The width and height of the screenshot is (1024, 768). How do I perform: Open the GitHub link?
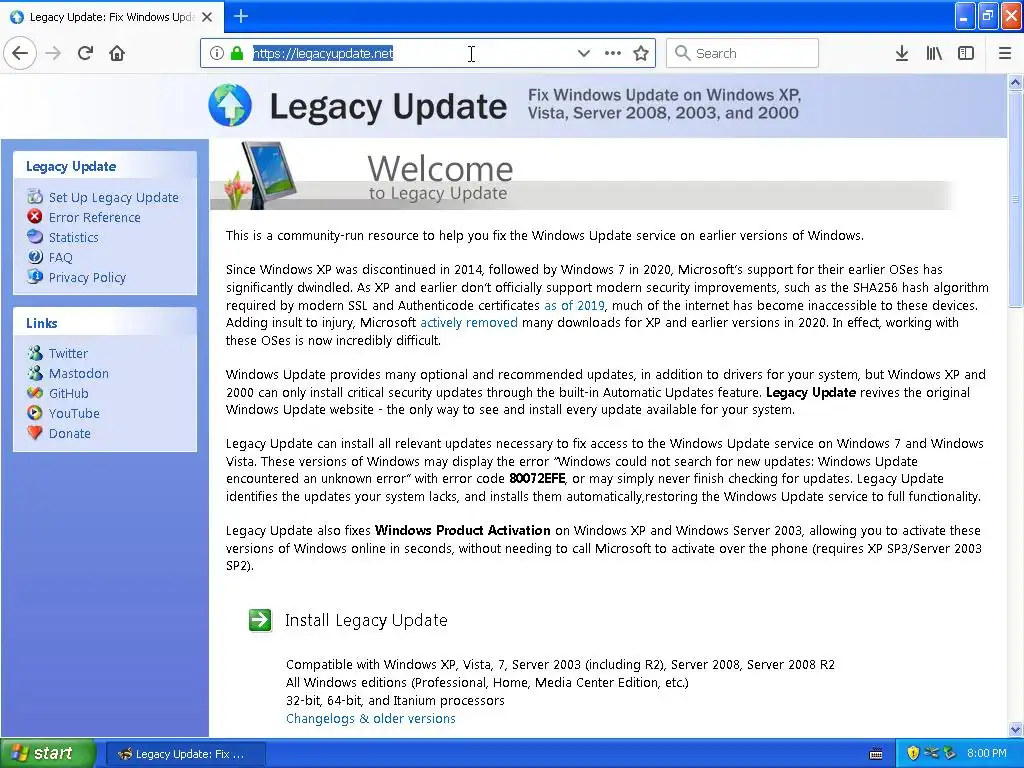68,393
